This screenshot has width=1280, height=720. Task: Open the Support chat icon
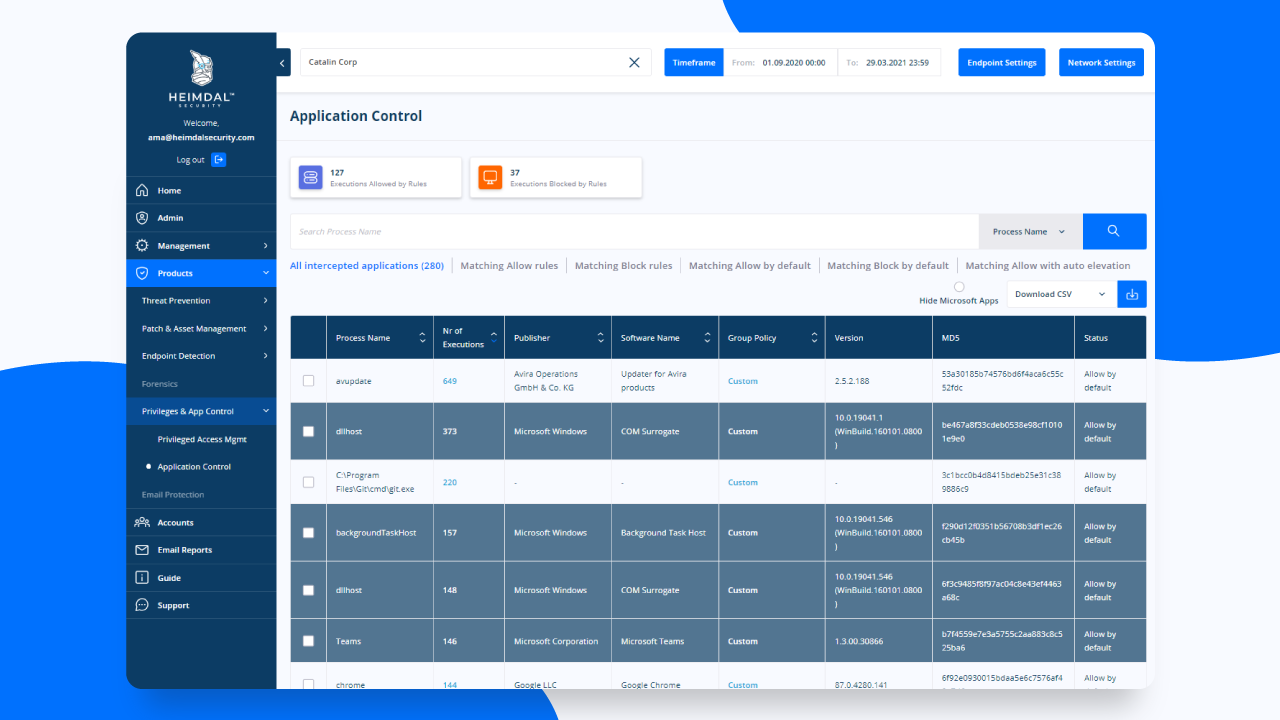[141, 605]
